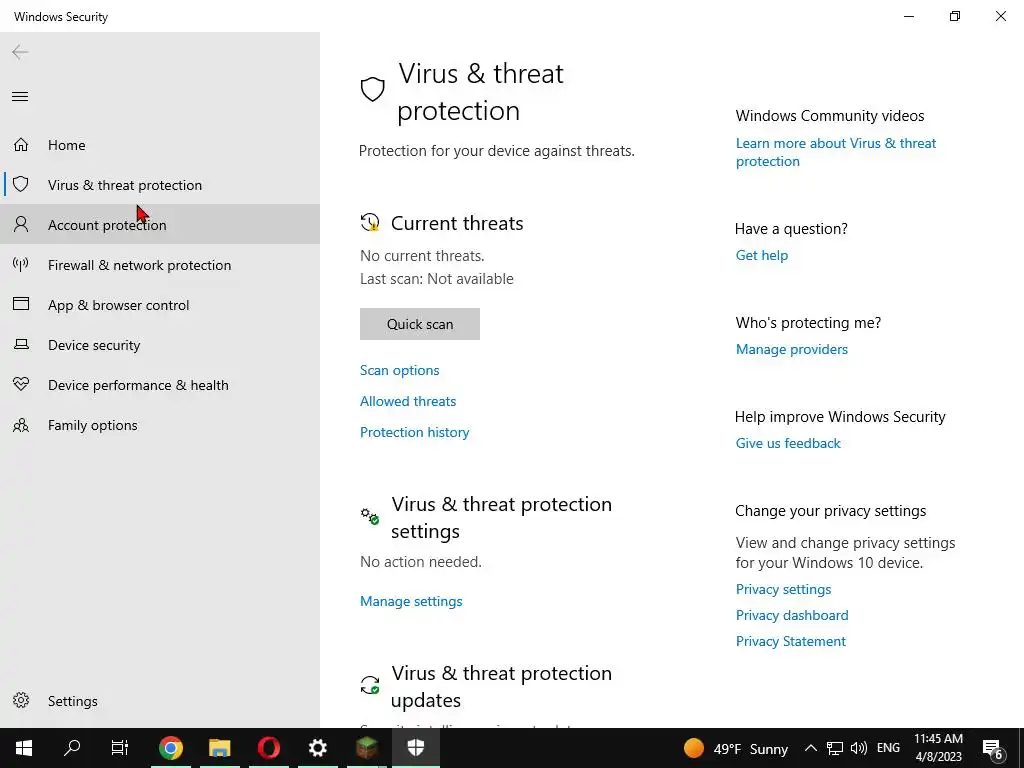Open the volume speaker tray icon
This screenshot has height=768, width=1024.
click(x=859, y=748)
